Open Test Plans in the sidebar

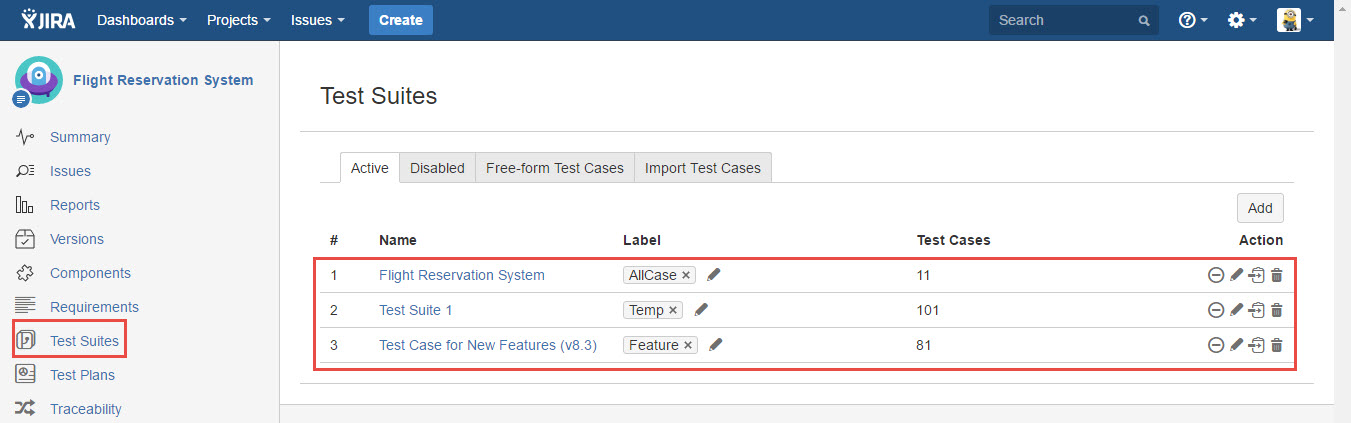(x=82, y=375)
